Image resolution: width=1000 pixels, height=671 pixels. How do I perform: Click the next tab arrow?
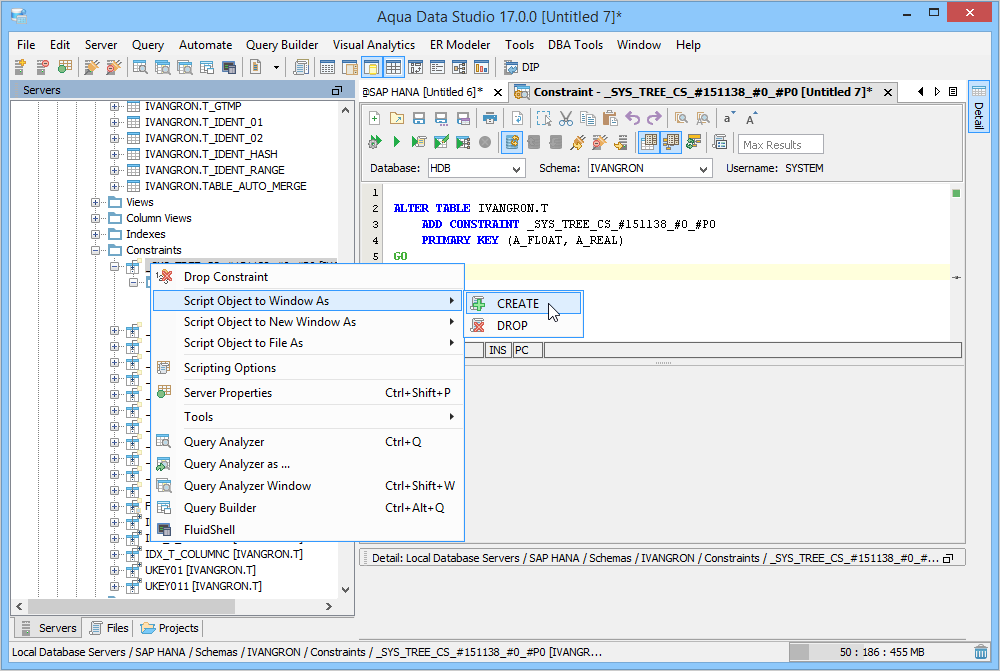(937, 92)
